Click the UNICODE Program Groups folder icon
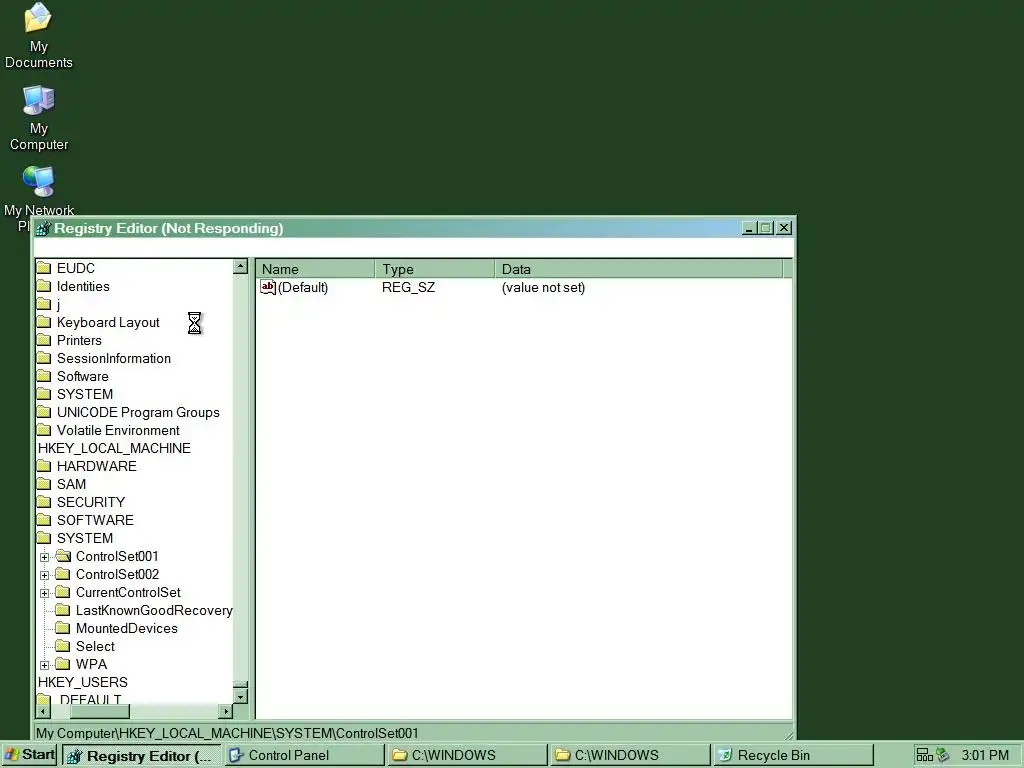 pos(44,413)
